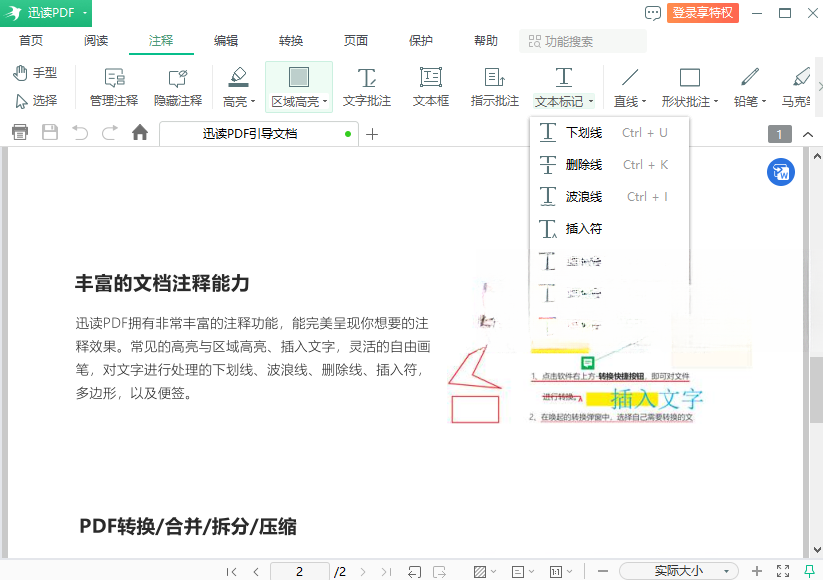Select the marker pen tool at toolbar end
The width and height of the screenshot is (823, 580).
(797, 87)
